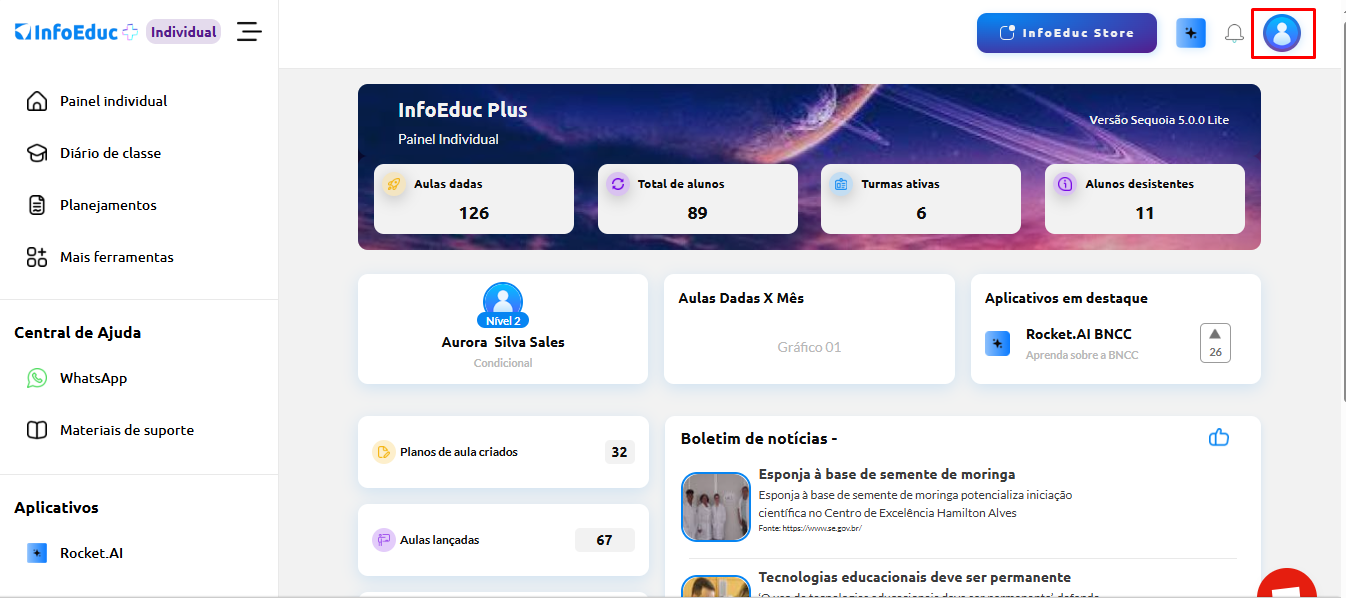Click the Central de Ajuda heading
Image resolution: width=1346 pixels, height=598 pixels.
[78, 332]
